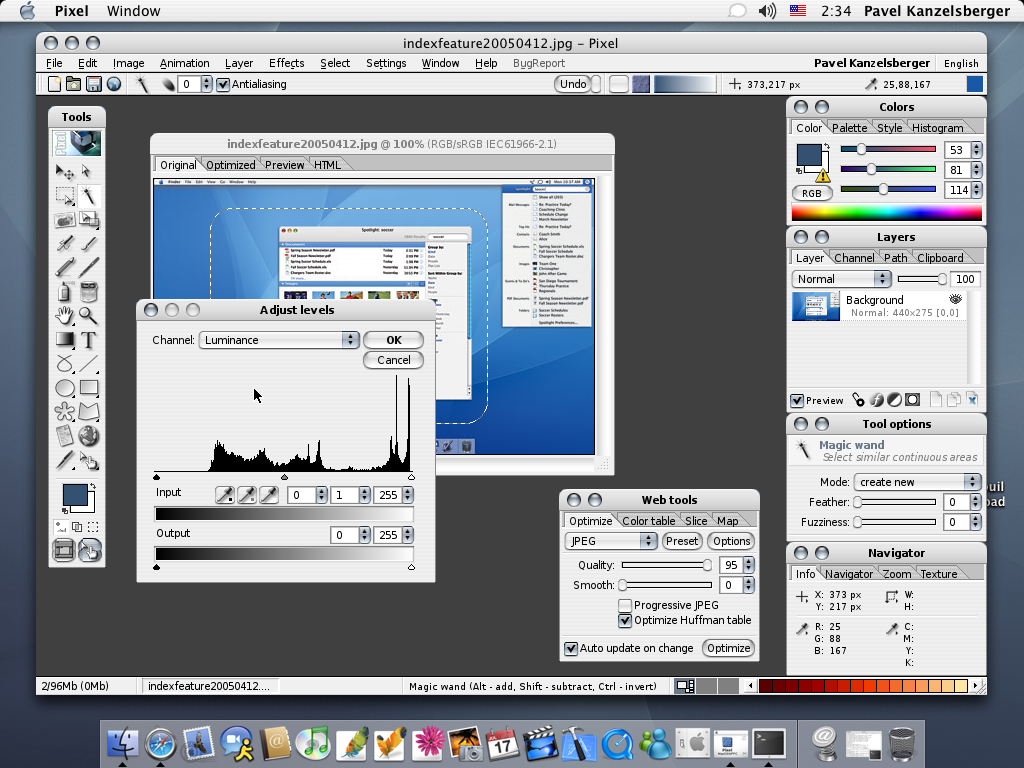Click the black point eyedropper in Adjust levels
The image size is (1024, 768).
pos(225,495)
